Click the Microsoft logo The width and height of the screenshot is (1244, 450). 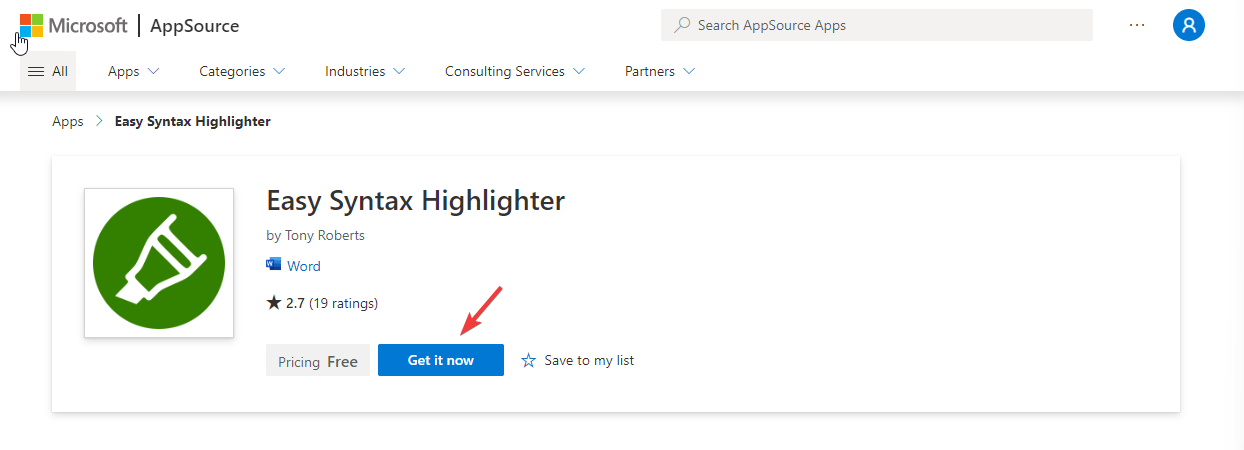click(73, 25)
